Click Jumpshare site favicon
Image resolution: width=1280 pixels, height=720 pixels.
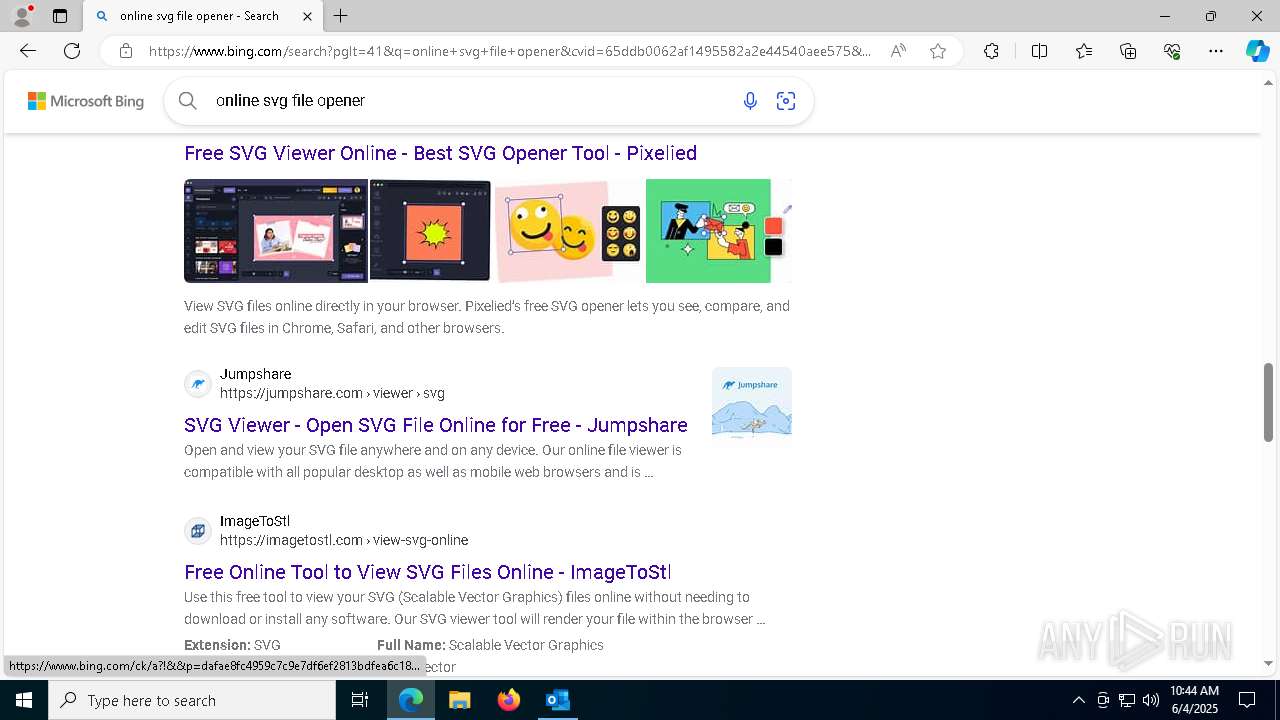coord(198,384)
